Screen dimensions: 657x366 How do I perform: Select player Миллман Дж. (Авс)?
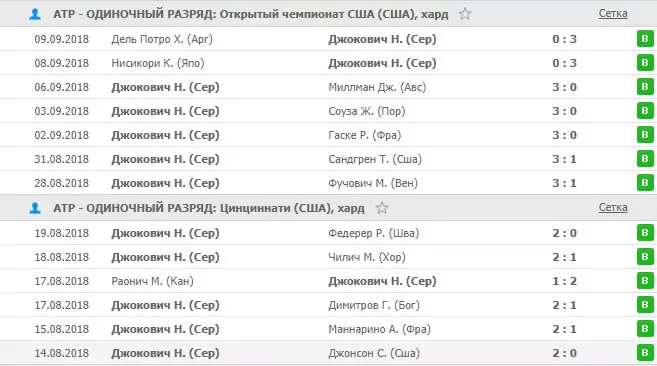click(377, 87)
